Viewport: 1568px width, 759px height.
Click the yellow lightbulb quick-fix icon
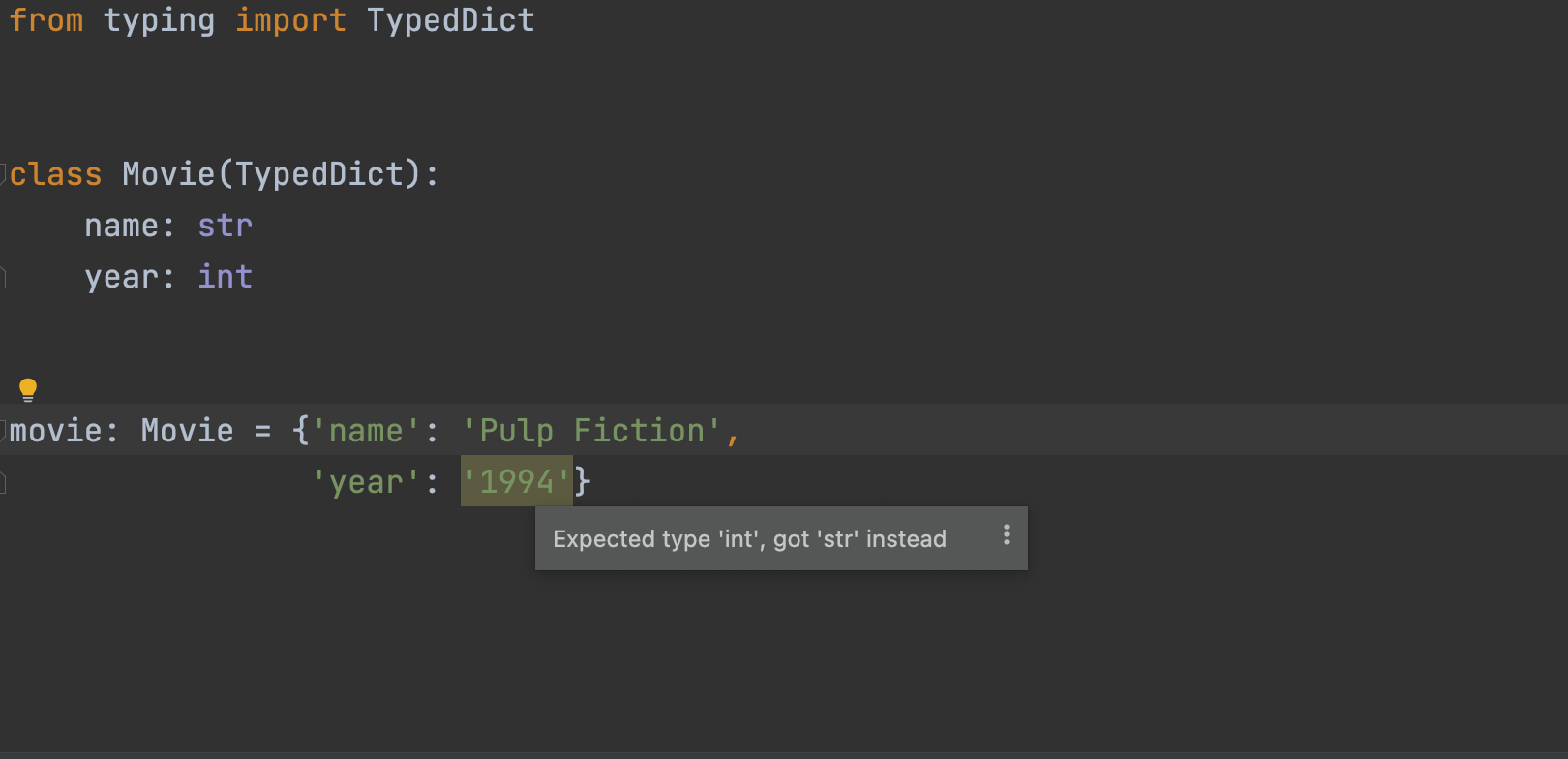(28, 389)
